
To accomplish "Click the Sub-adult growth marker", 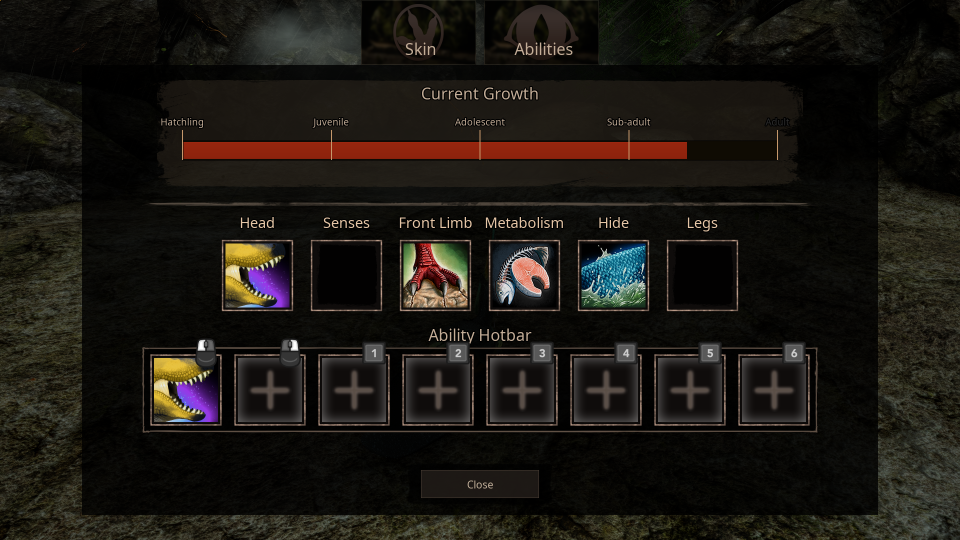I will [x=629, y=122].
